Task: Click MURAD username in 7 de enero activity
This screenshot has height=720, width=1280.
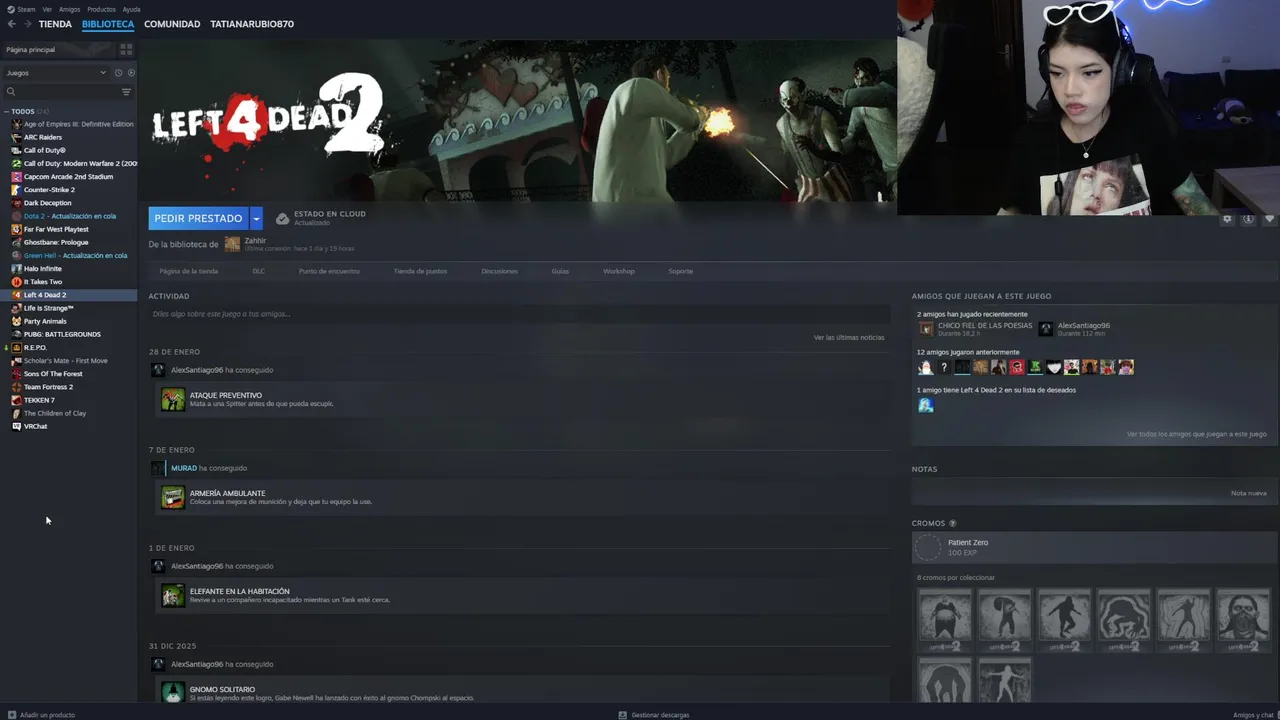Action: pos(183,468)
